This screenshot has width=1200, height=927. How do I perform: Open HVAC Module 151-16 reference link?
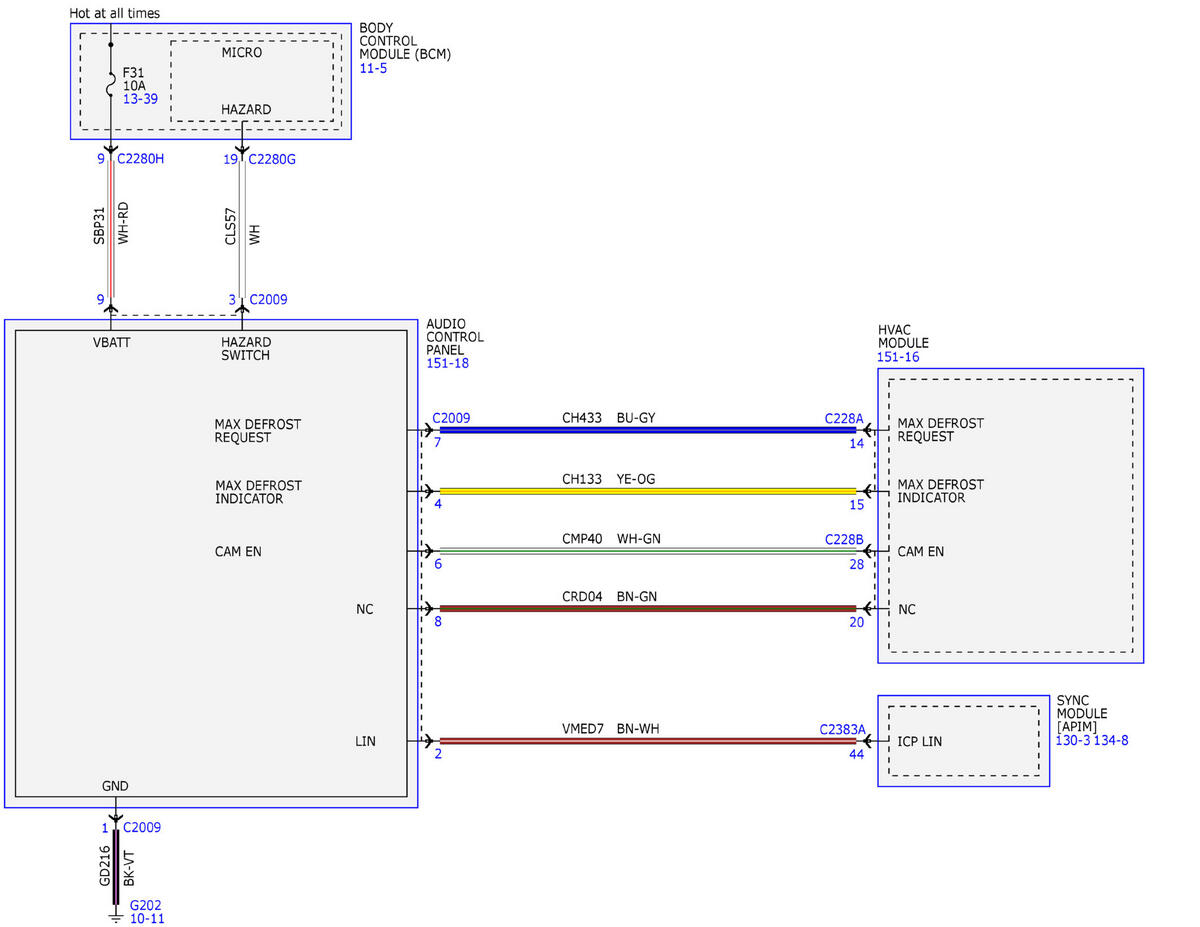tap(899, 356)
